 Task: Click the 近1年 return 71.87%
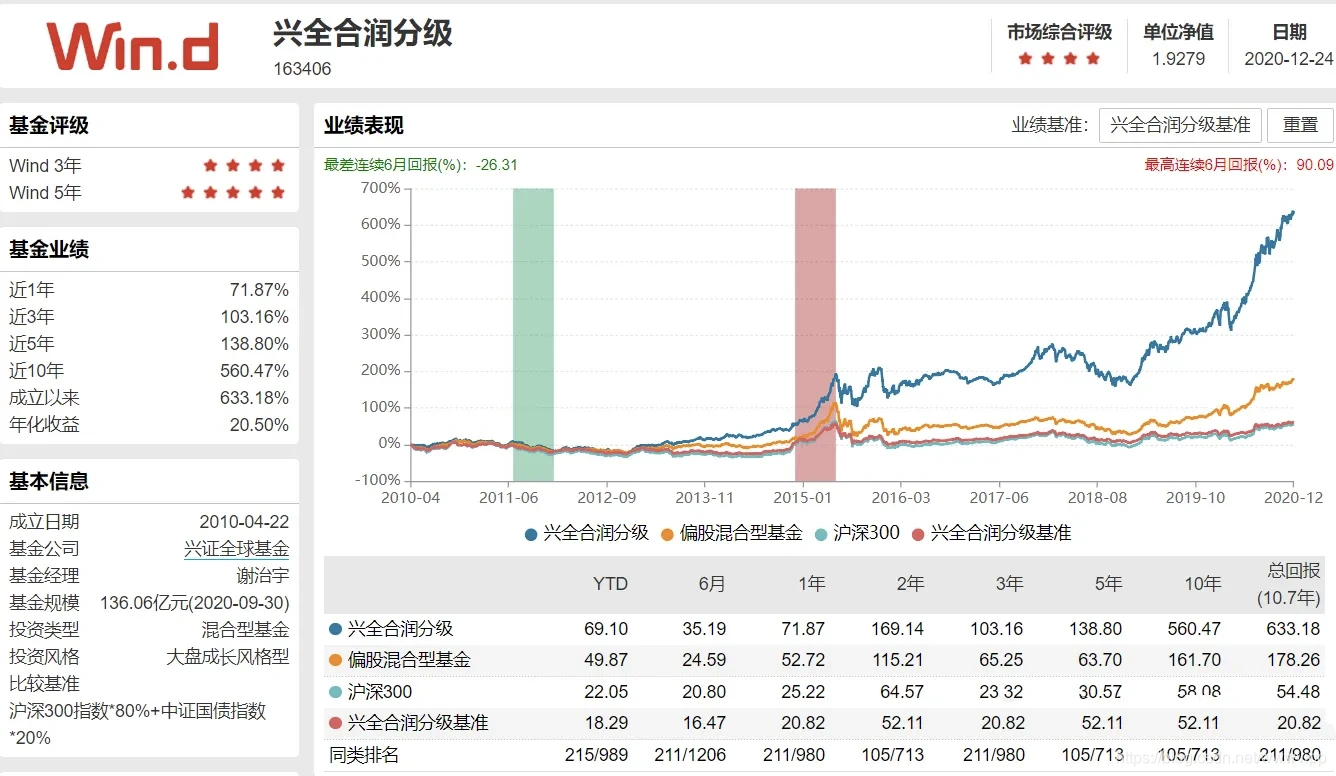click(259, 290)
